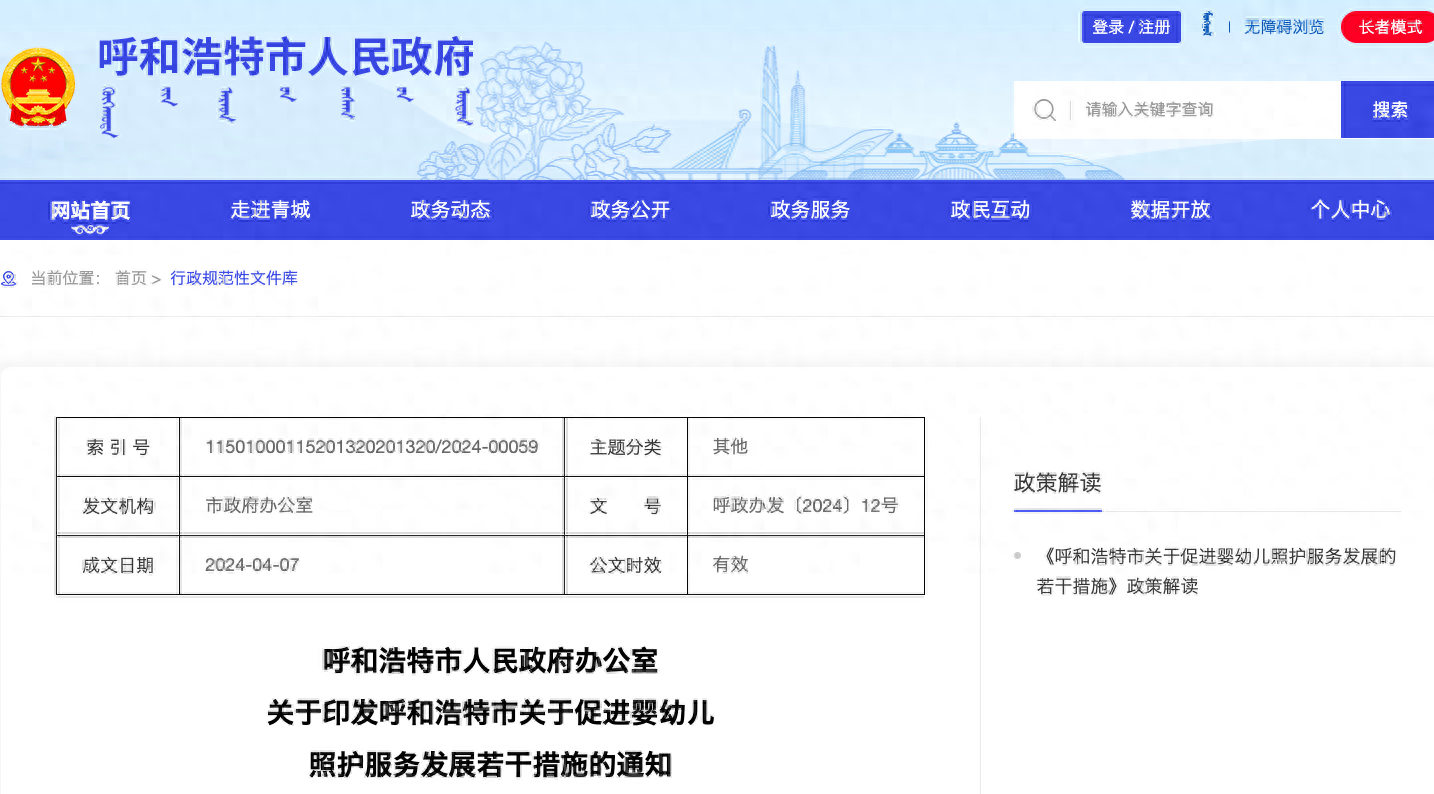Screen dimensions: 1434x794
Task: Select 政务公开 in navigation bar
Action: pos(630,210)
